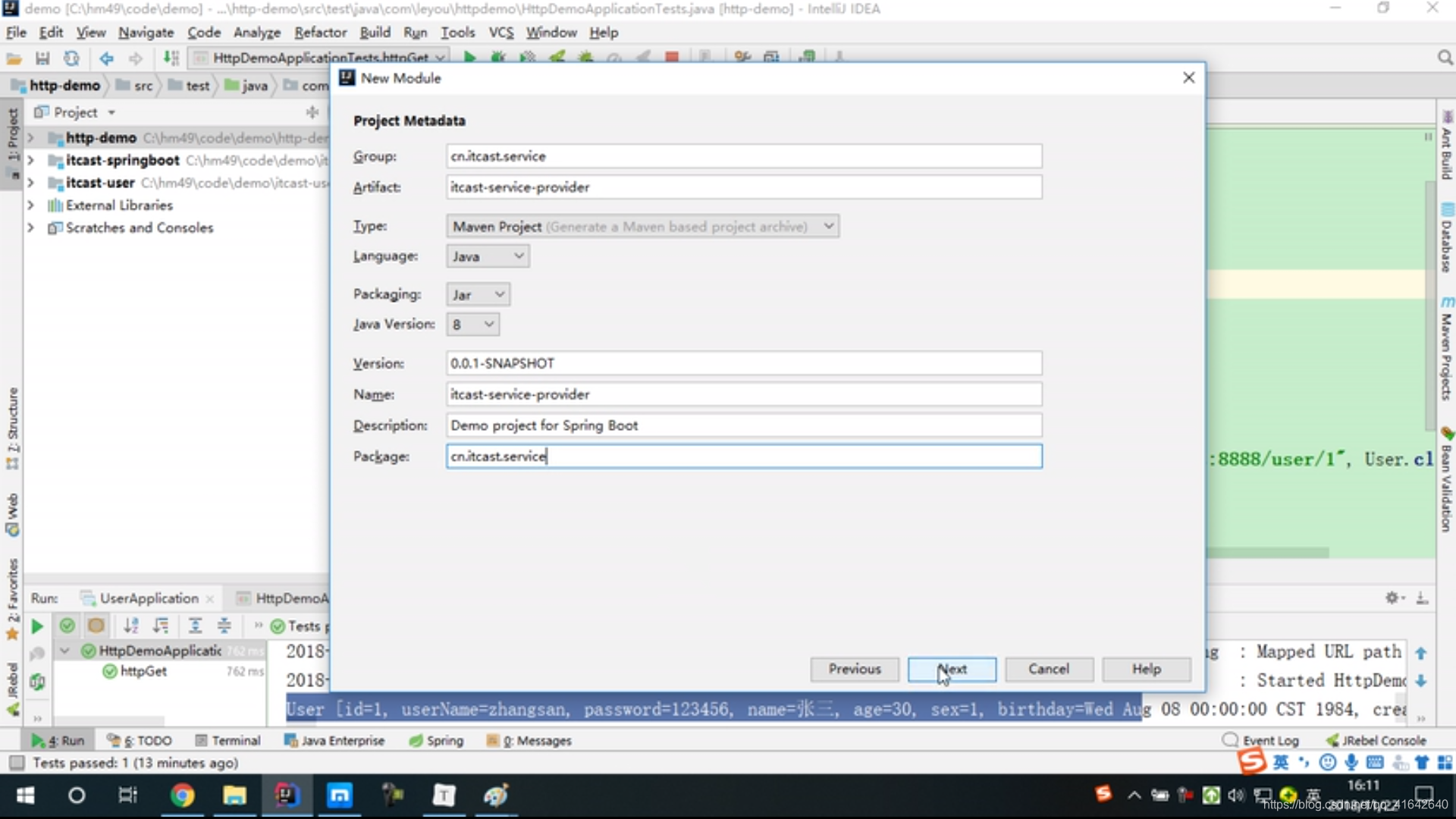Click the Debug bug icon in main toolbar
1456x819 pixels.
(x=498, y=57)
